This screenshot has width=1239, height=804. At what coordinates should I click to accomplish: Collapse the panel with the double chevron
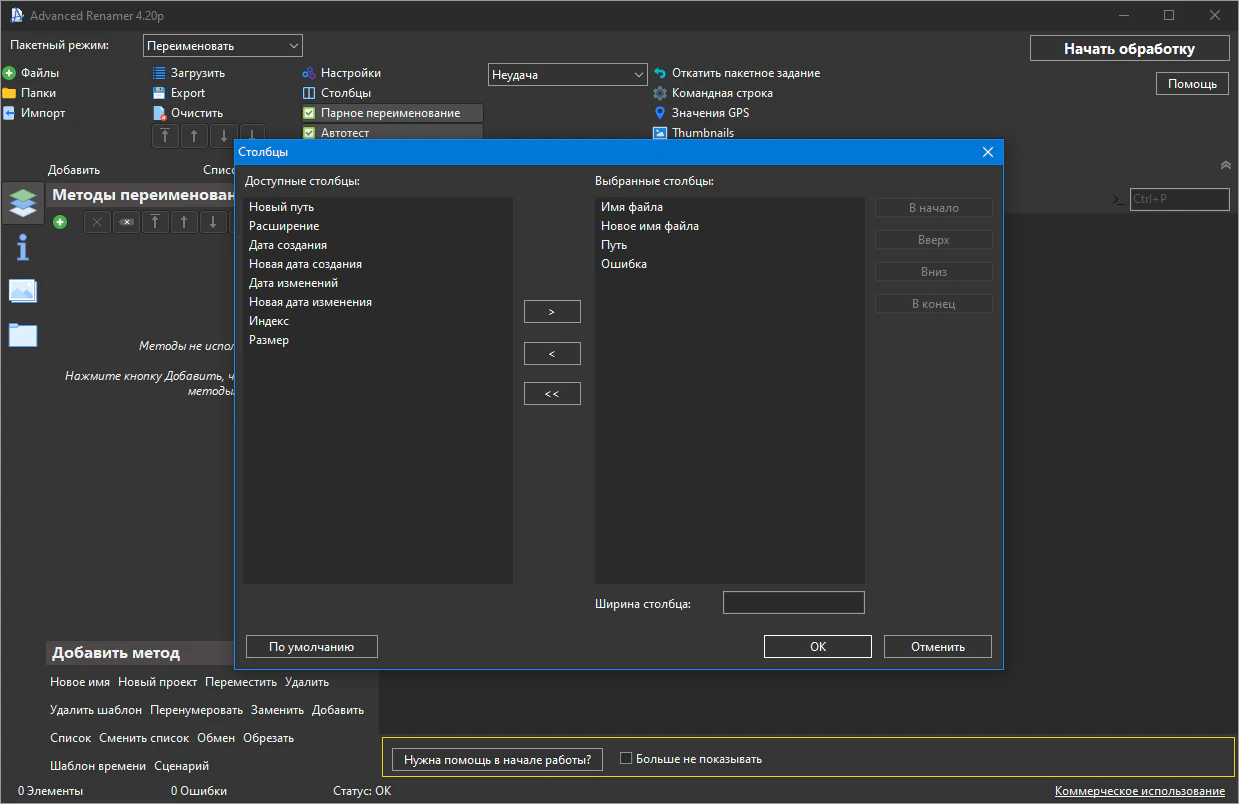1226,165
